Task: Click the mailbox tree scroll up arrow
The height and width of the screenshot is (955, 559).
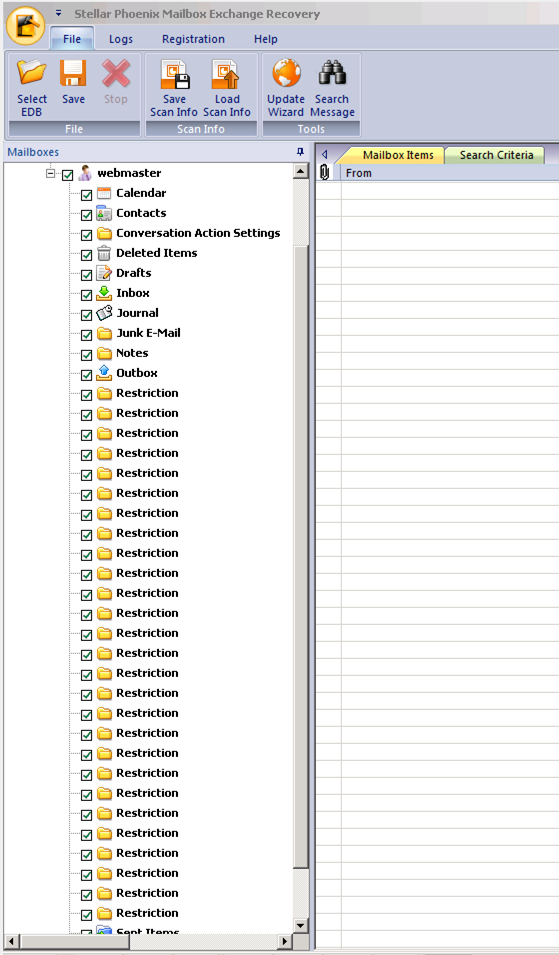Action: coord(301,172)
